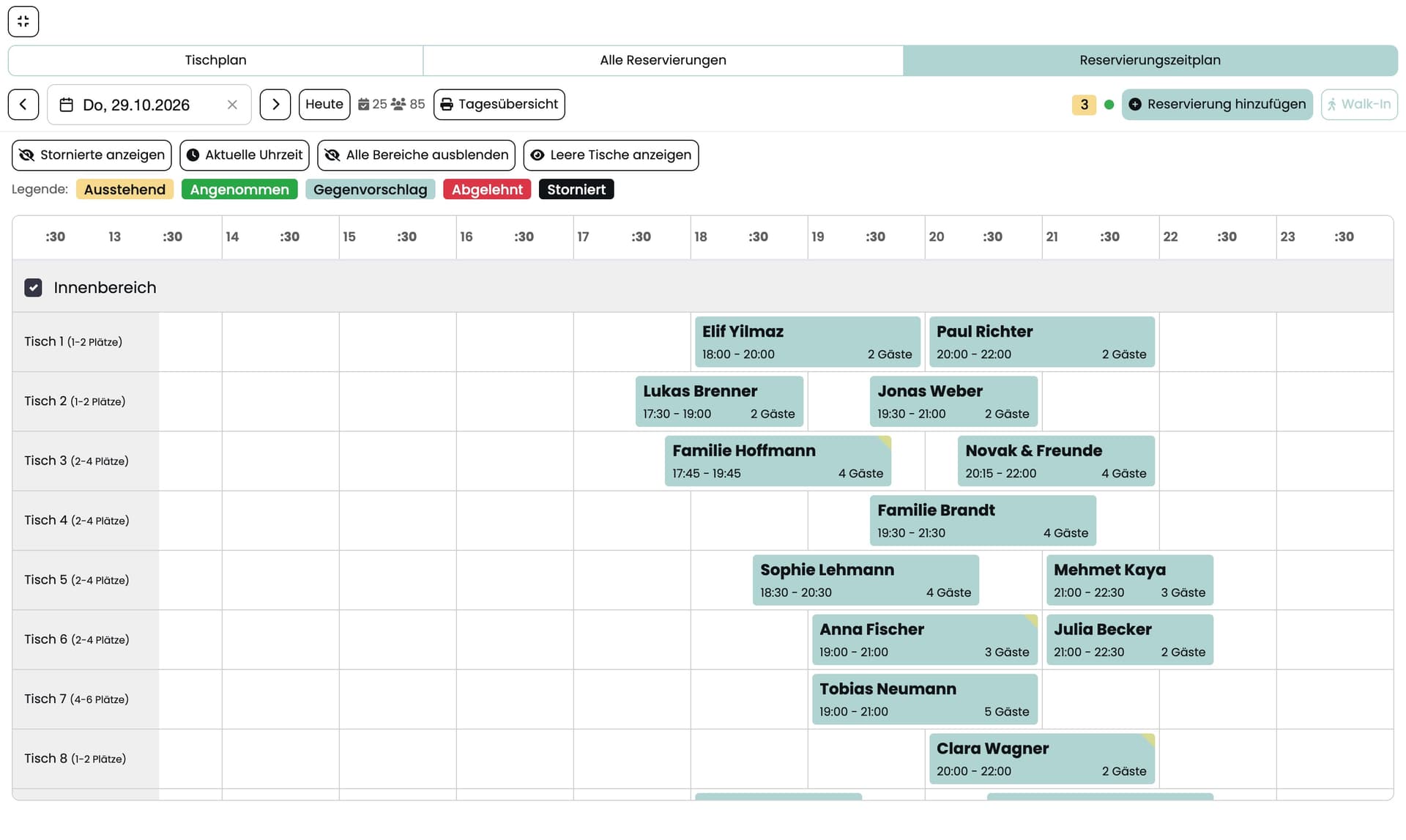Go to the next day arrow
The image size is (1406, 840).
(x=275, y=105)
